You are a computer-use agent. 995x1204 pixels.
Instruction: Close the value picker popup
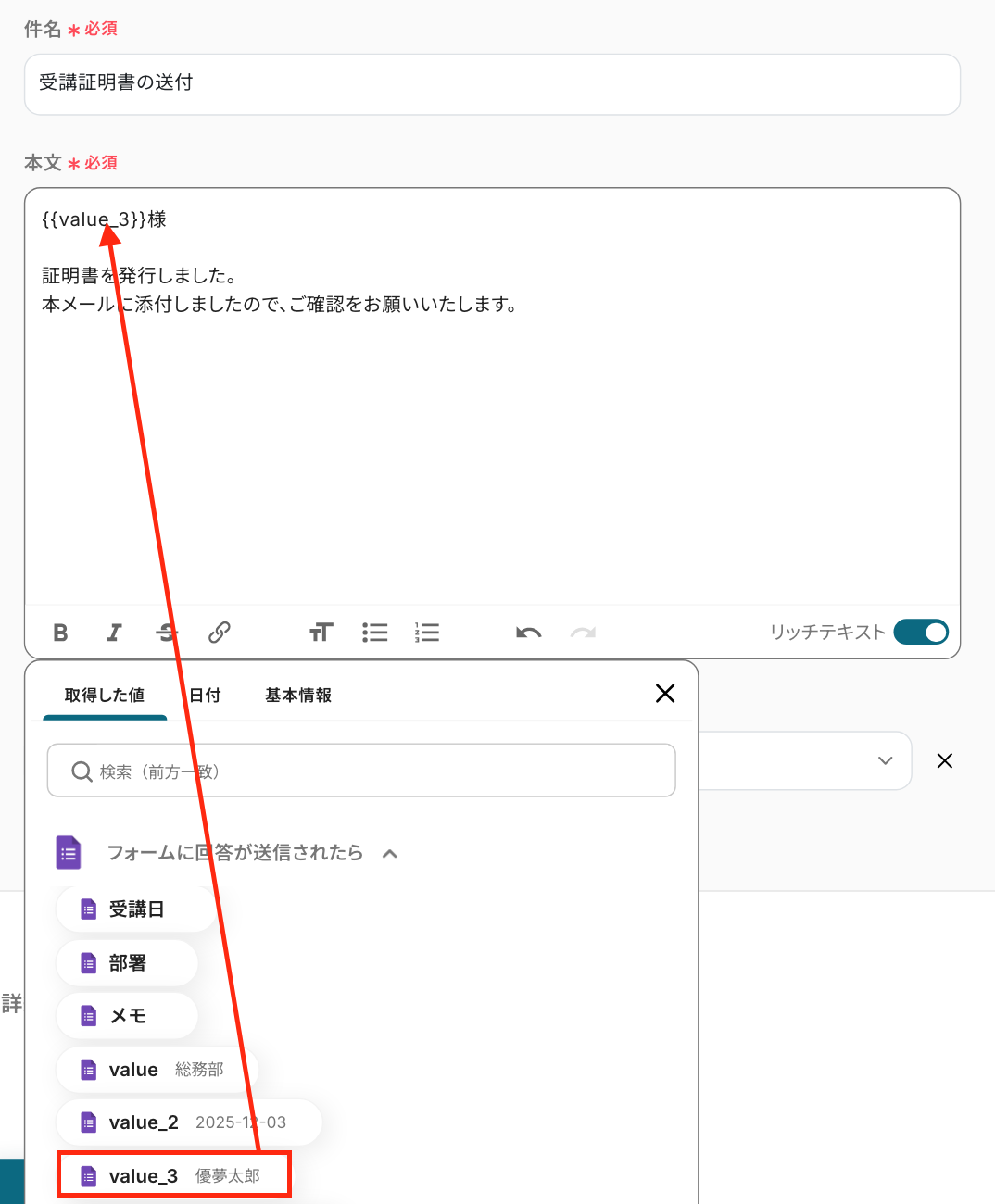tap(664, 694)
